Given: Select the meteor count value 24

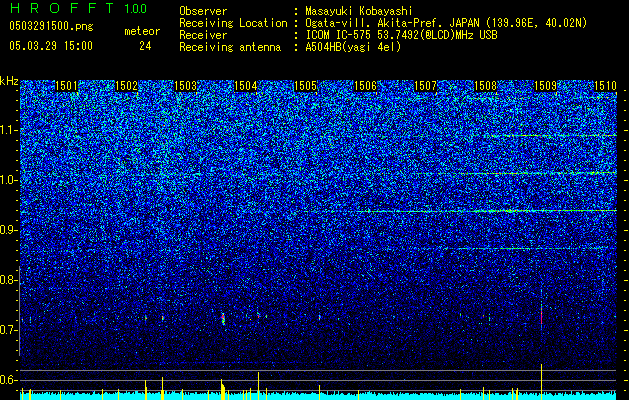Looking at the screenshot, I should click(145, 46).
